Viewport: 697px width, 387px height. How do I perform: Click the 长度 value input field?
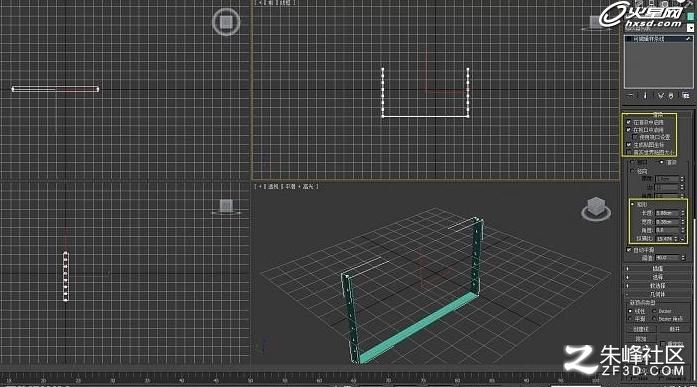point(666,213)
